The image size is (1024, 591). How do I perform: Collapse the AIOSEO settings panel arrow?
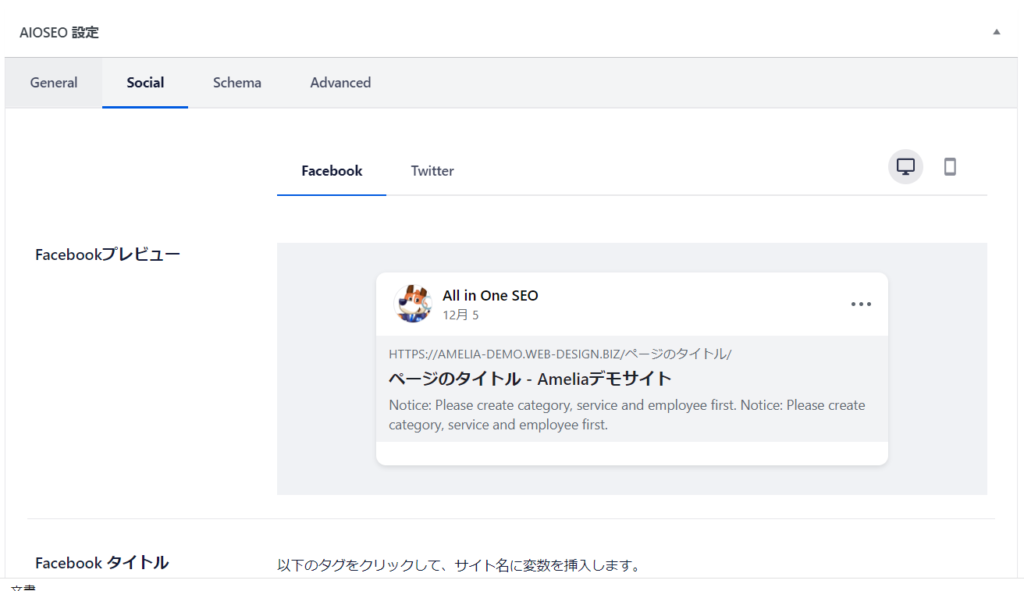pos(996,32)
